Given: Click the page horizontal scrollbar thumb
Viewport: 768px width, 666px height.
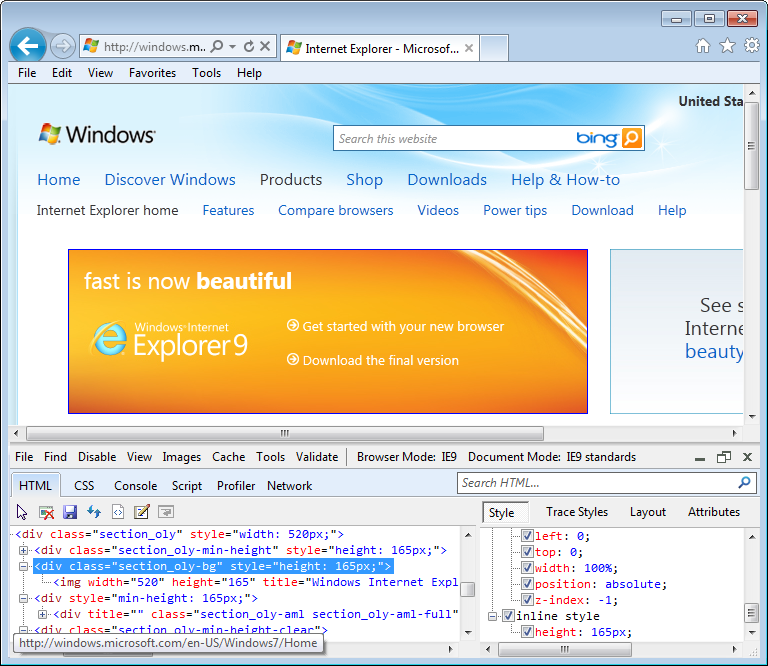Looking at the screenshot, I should click(285, 433).
